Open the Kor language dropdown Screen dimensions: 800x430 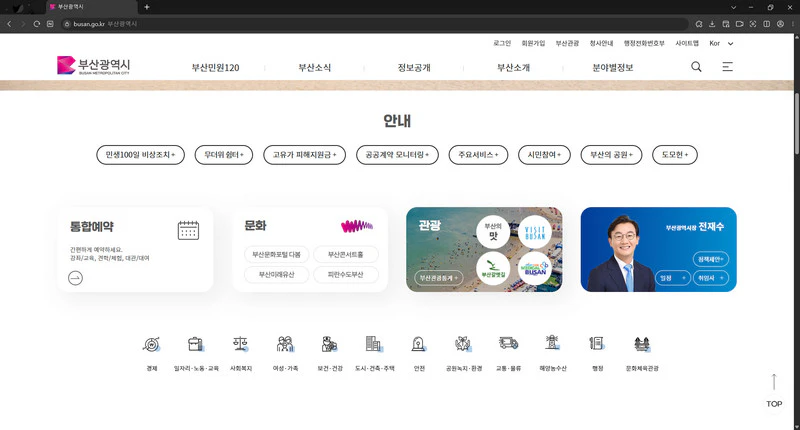coord(721,43)
